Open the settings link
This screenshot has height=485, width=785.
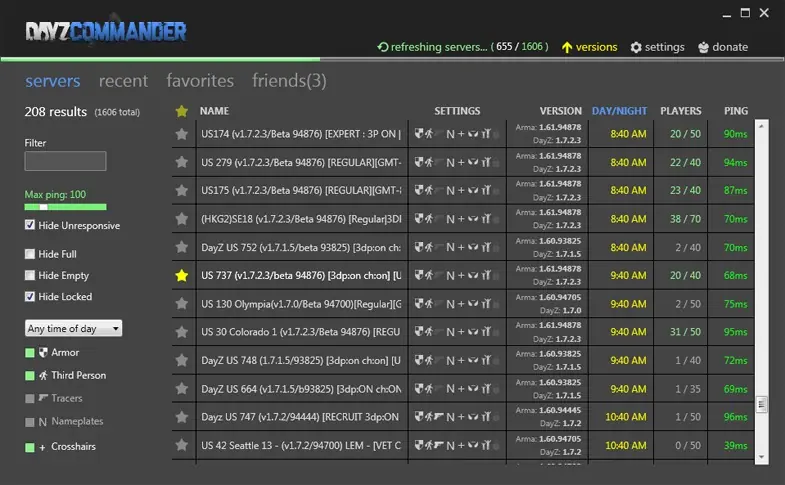click(x=664, y=47)
